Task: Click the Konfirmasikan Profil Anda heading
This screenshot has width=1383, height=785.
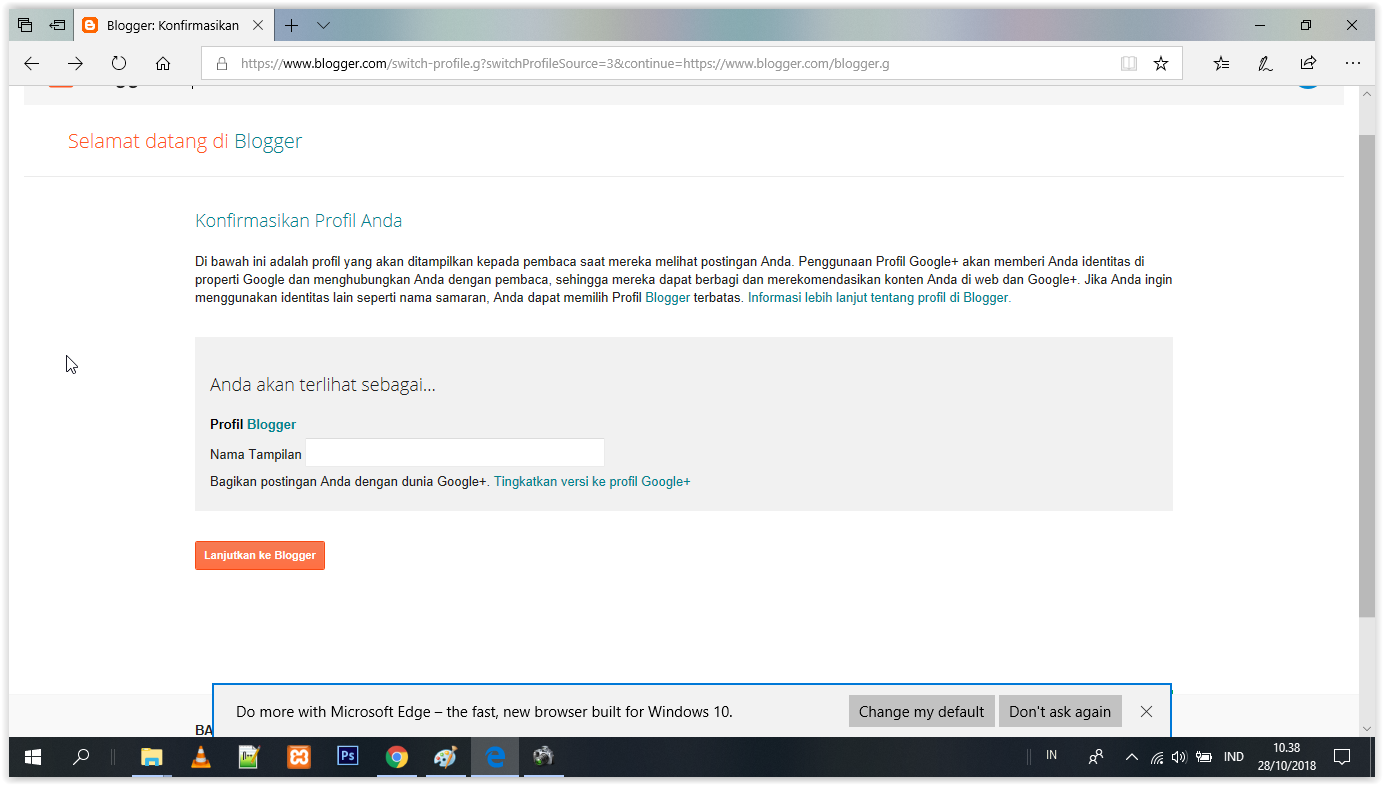Action: pos(298,221)
